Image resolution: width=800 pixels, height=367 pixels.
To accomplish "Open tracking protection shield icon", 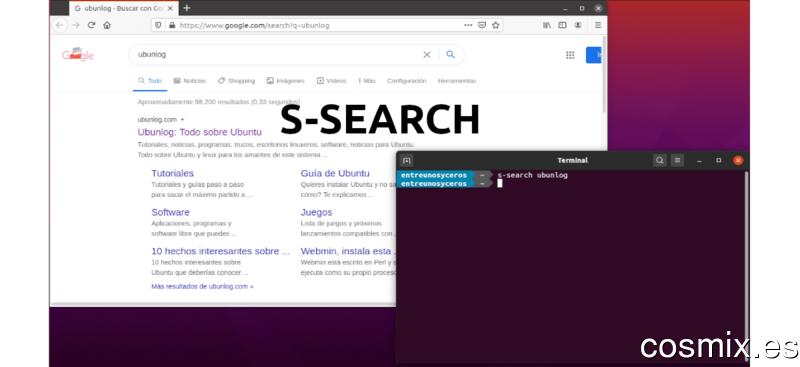I will click(158, 25).
